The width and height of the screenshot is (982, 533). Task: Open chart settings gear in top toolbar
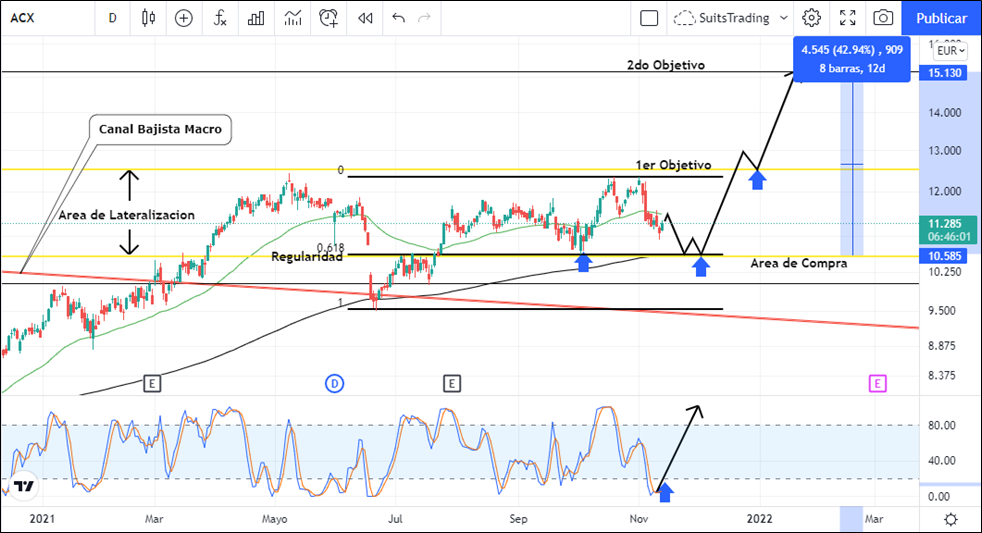tap(812, 18)
